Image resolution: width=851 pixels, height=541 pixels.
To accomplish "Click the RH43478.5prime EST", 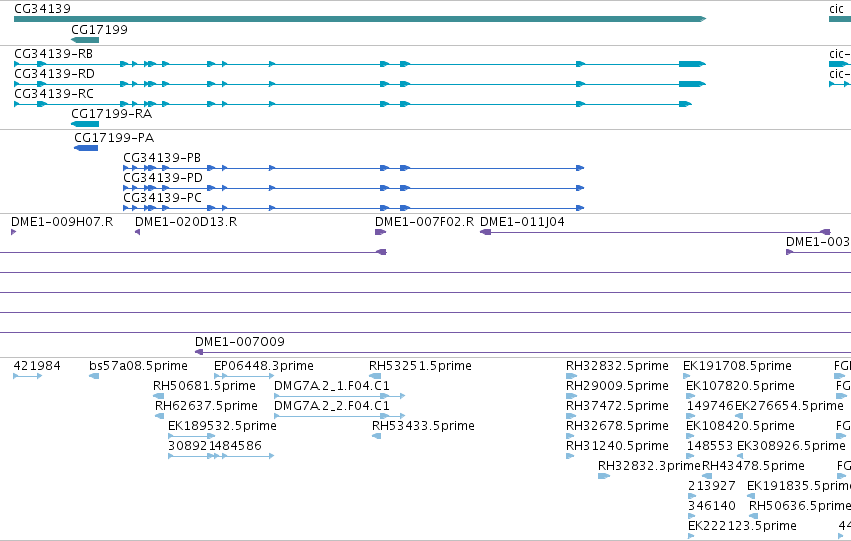I will [707, 476].
